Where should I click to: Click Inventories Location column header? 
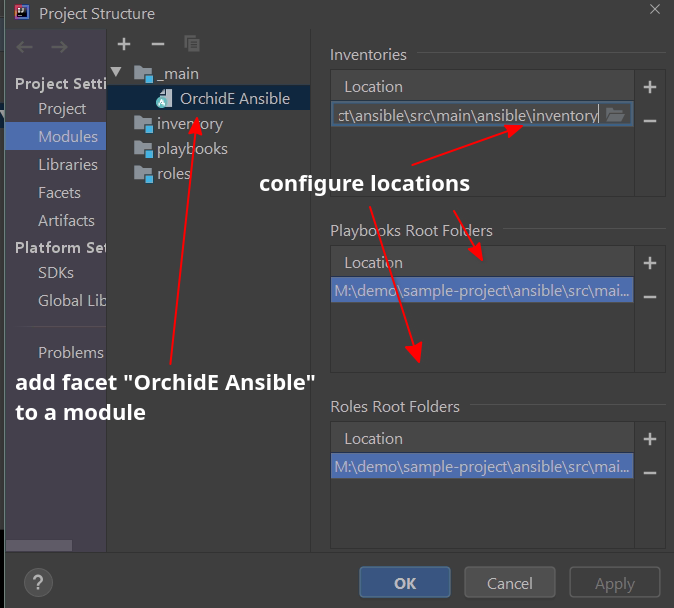point(482,87)
